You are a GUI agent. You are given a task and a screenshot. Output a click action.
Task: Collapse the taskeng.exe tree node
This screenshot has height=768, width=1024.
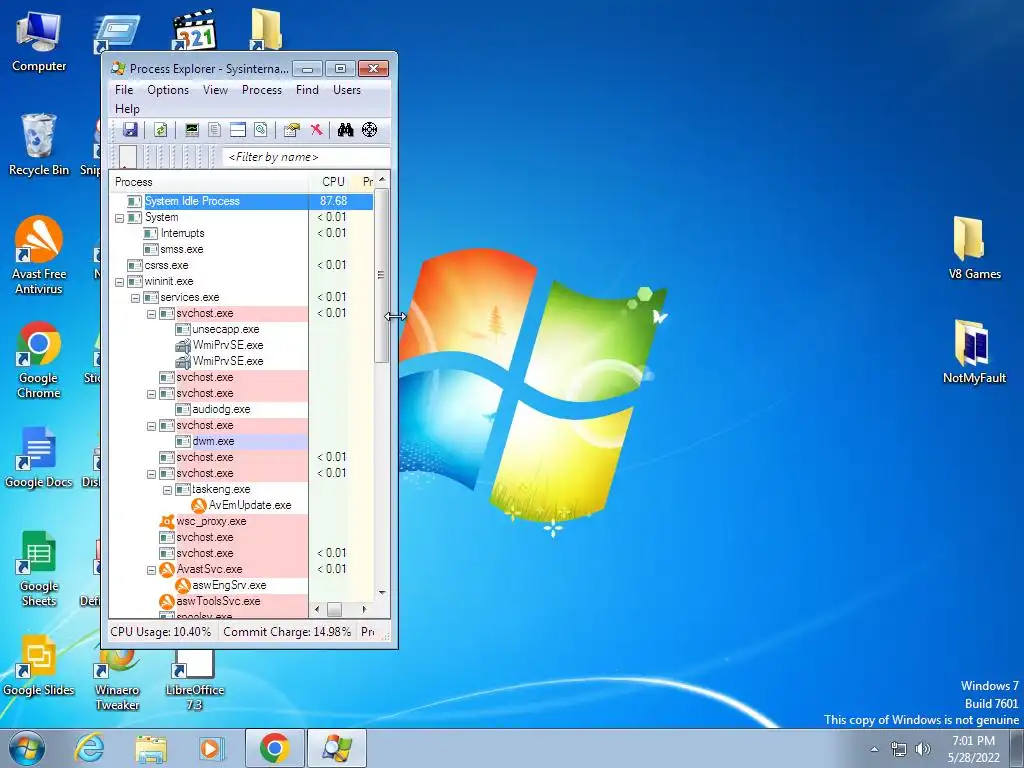(x=167, y=490)
